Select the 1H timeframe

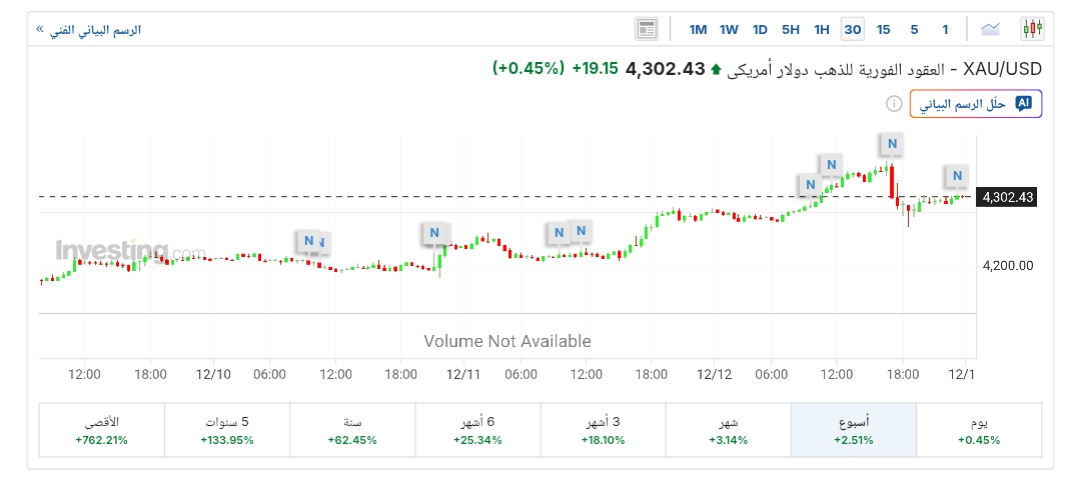click(822, 29)
